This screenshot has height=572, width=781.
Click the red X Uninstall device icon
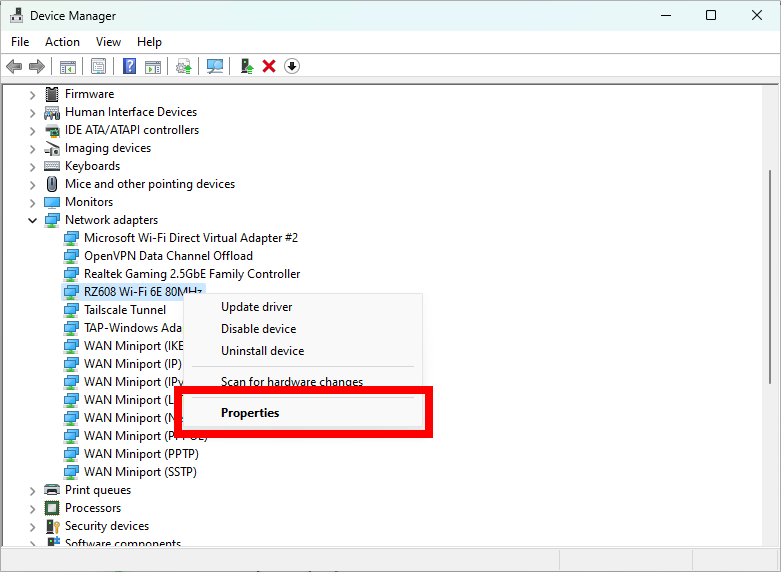coord(269,66)
